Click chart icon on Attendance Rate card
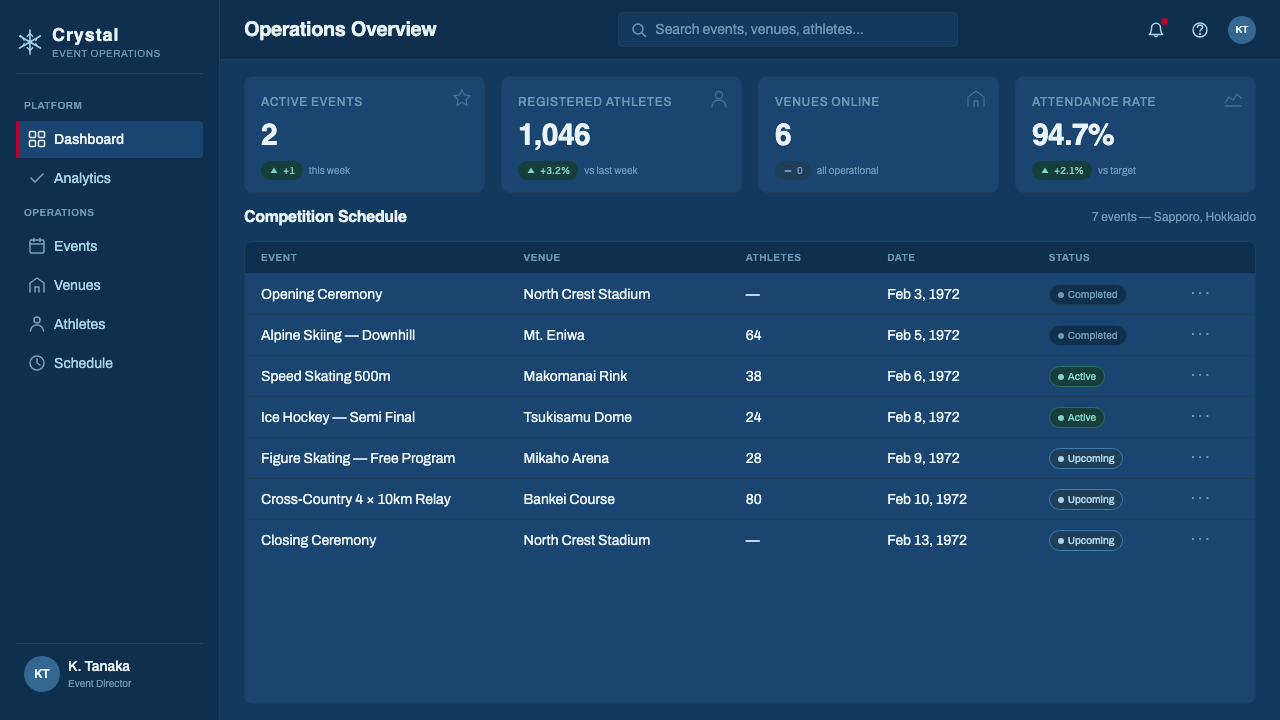This screenshot has width=1280, height=720. tap(1233, 99)
